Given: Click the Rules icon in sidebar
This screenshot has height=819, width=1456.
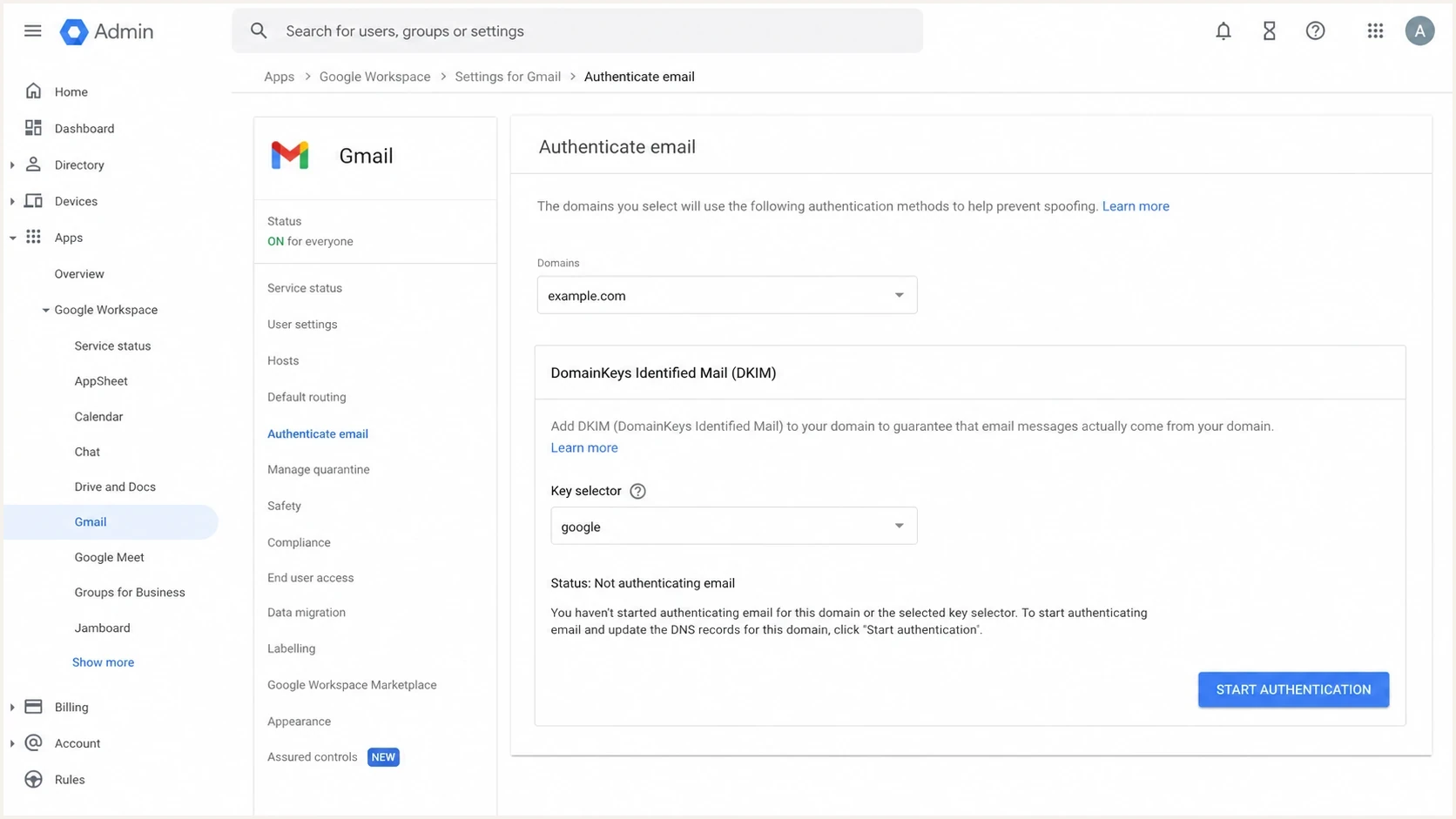Looking at the screenshot, I should point(33,779).
